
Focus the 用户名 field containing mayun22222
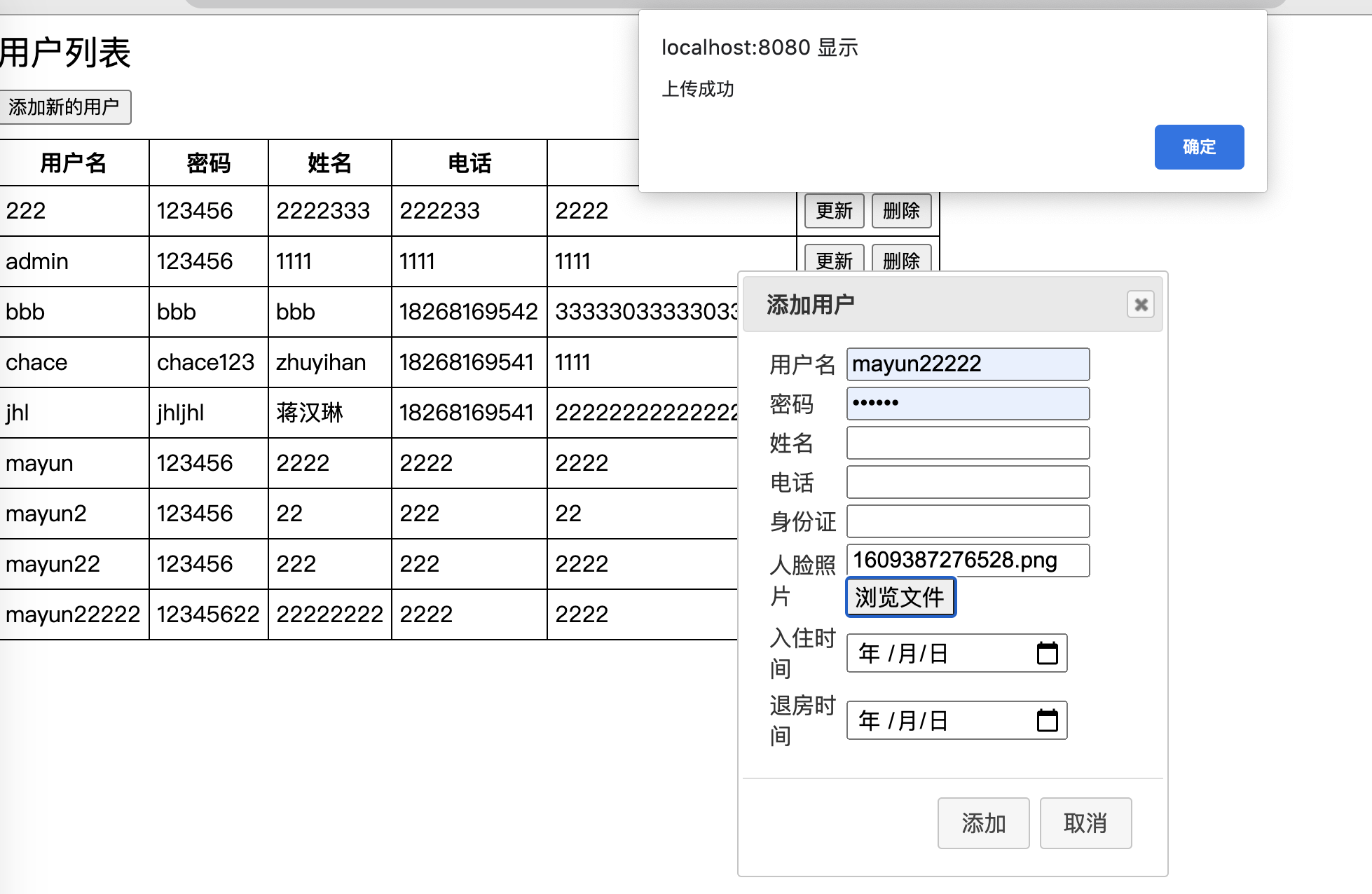(967, 364)
